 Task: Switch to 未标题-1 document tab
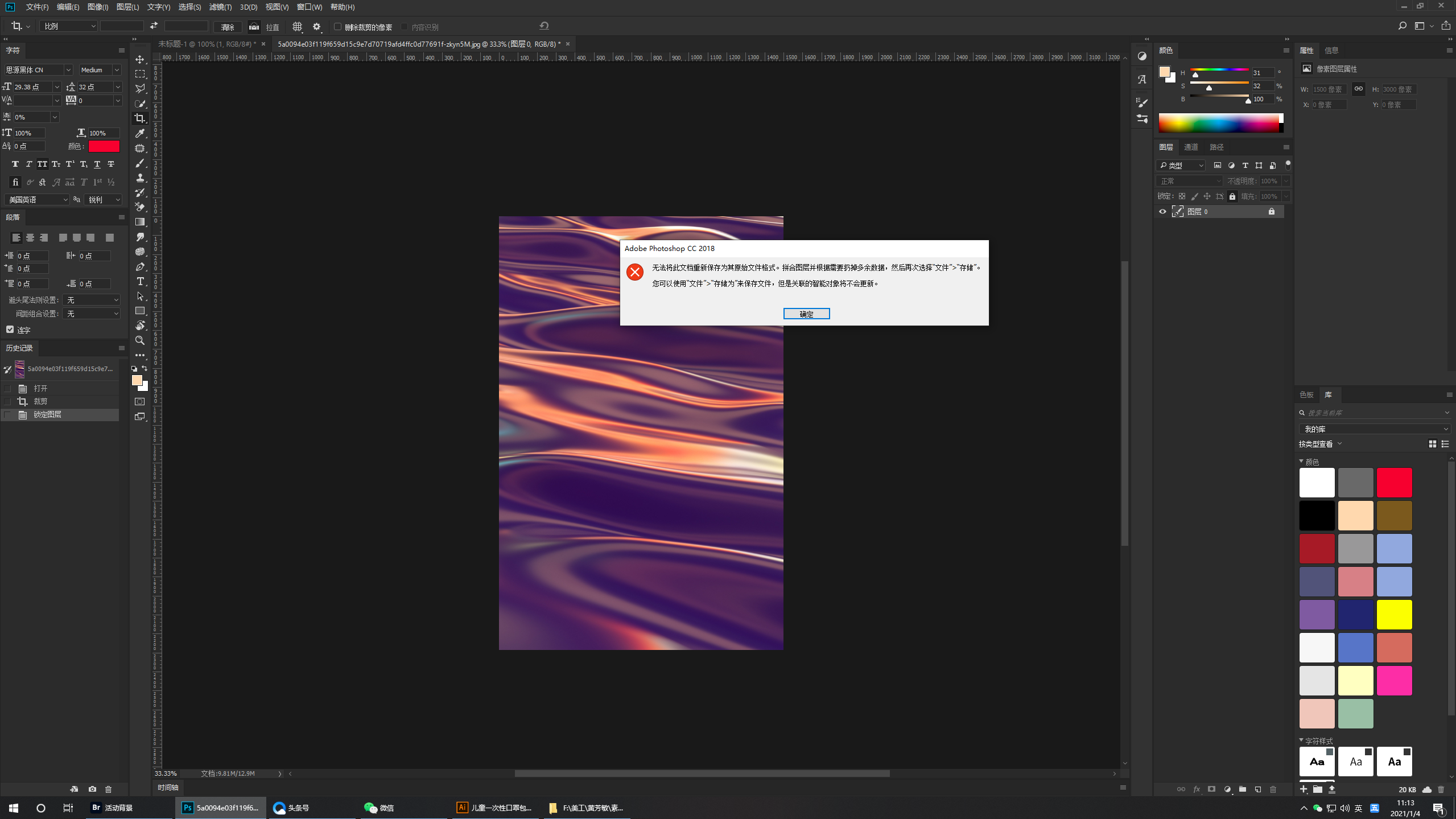click(x=207, y=44)
